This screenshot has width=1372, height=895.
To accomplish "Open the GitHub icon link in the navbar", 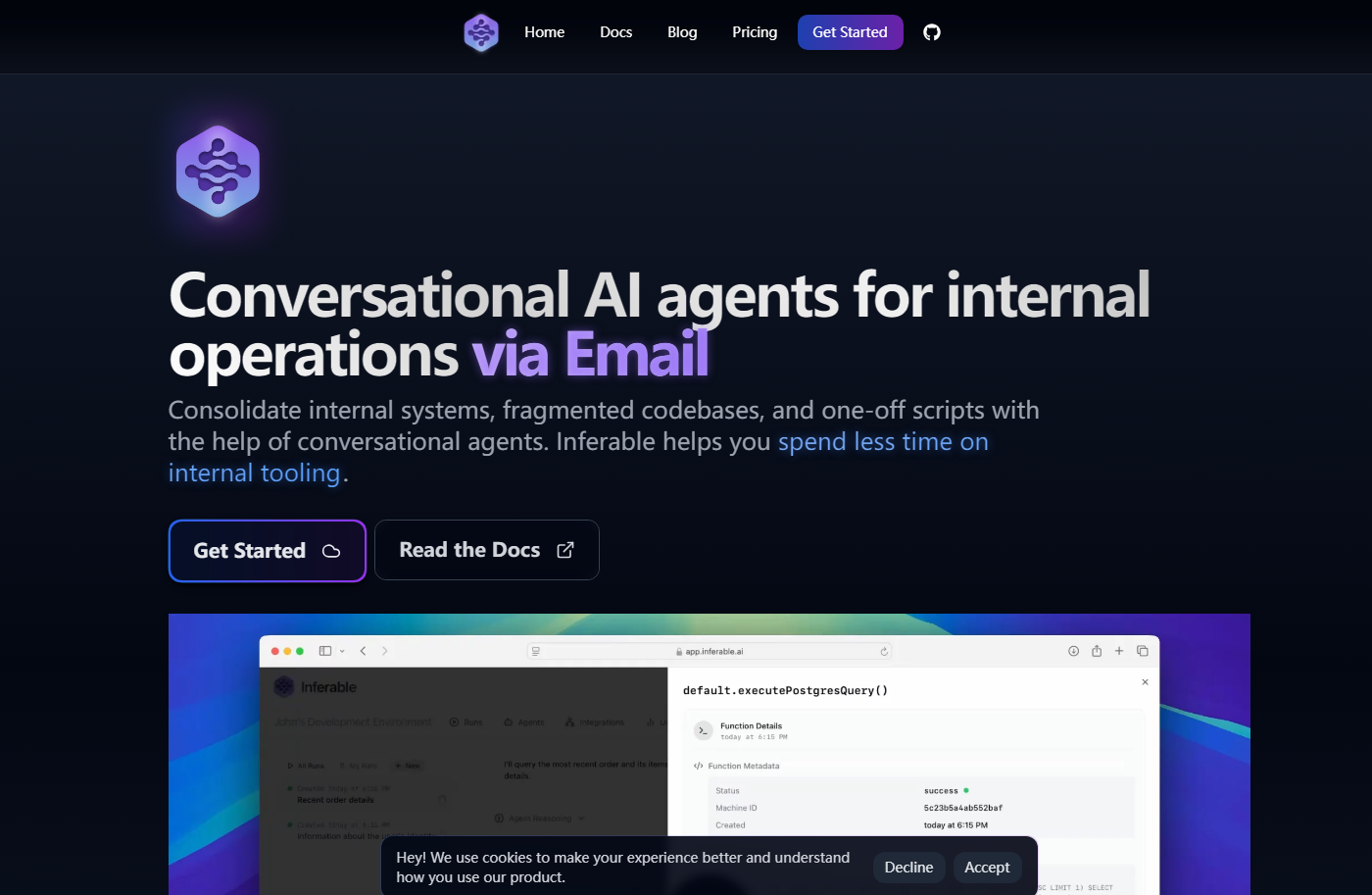I will point(932,32).
